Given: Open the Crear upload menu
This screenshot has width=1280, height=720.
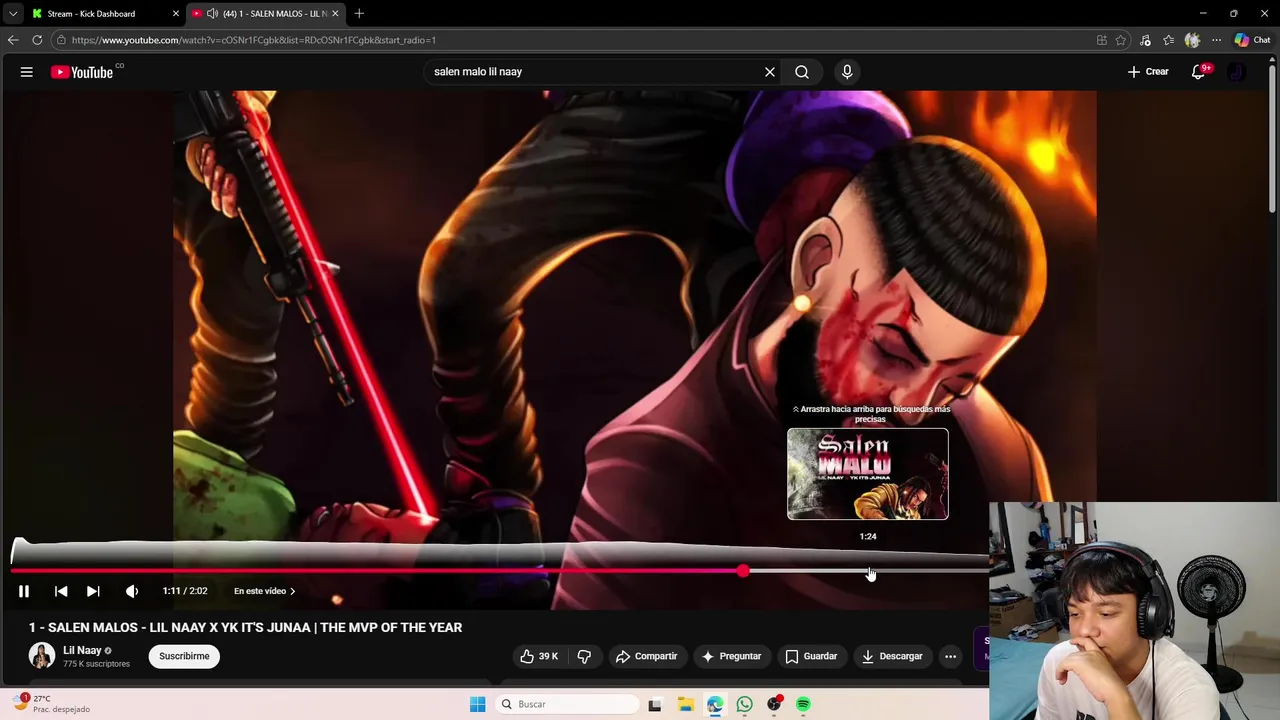Looking at the screenshot, I should [1148, 72].
